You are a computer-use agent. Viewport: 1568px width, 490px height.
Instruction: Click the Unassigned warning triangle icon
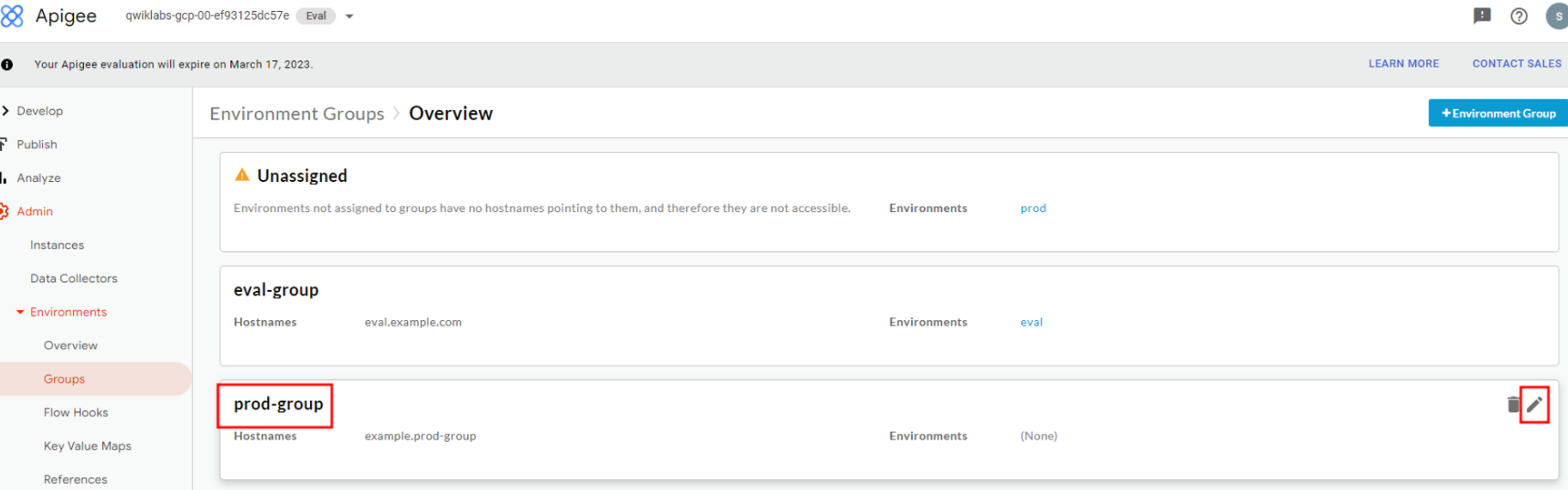(242, 175)
